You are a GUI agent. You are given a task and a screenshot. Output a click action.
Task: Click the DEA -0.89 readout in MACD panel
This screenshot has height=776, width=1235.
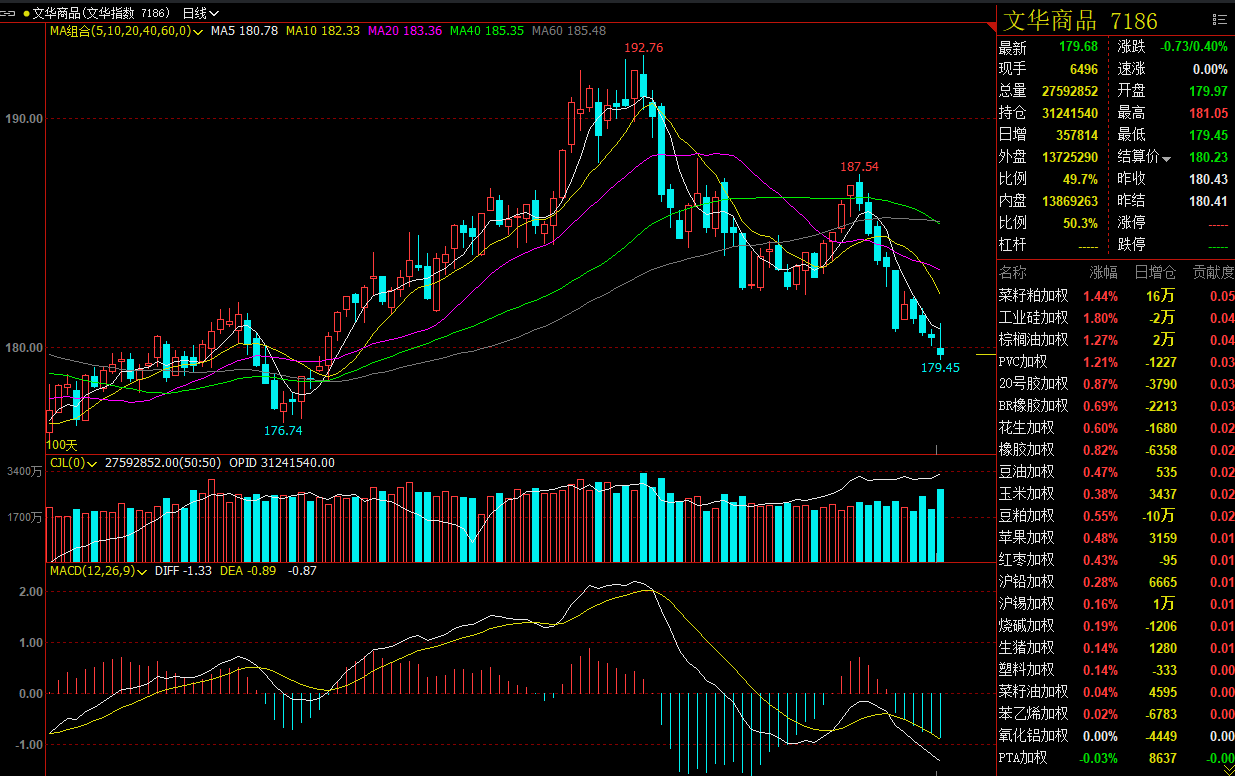(x=248, y=571)
